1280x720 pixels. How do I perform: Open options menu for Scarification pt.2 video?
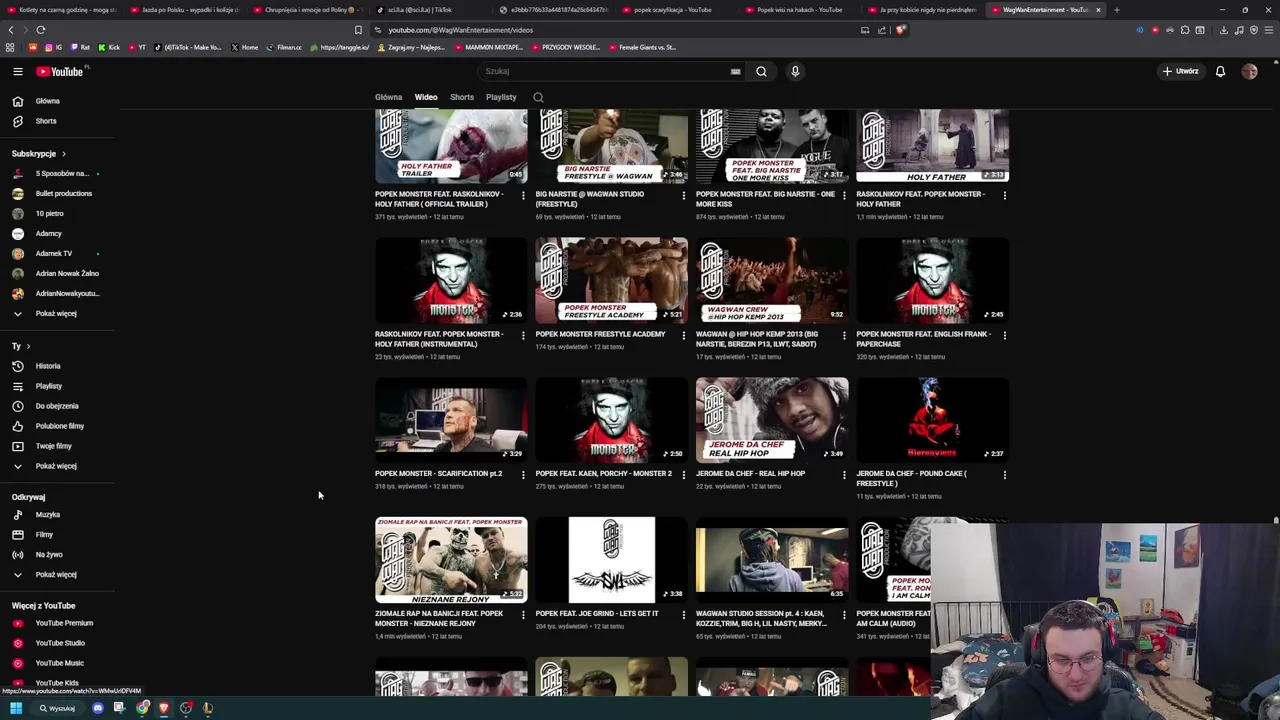point(523,475)
